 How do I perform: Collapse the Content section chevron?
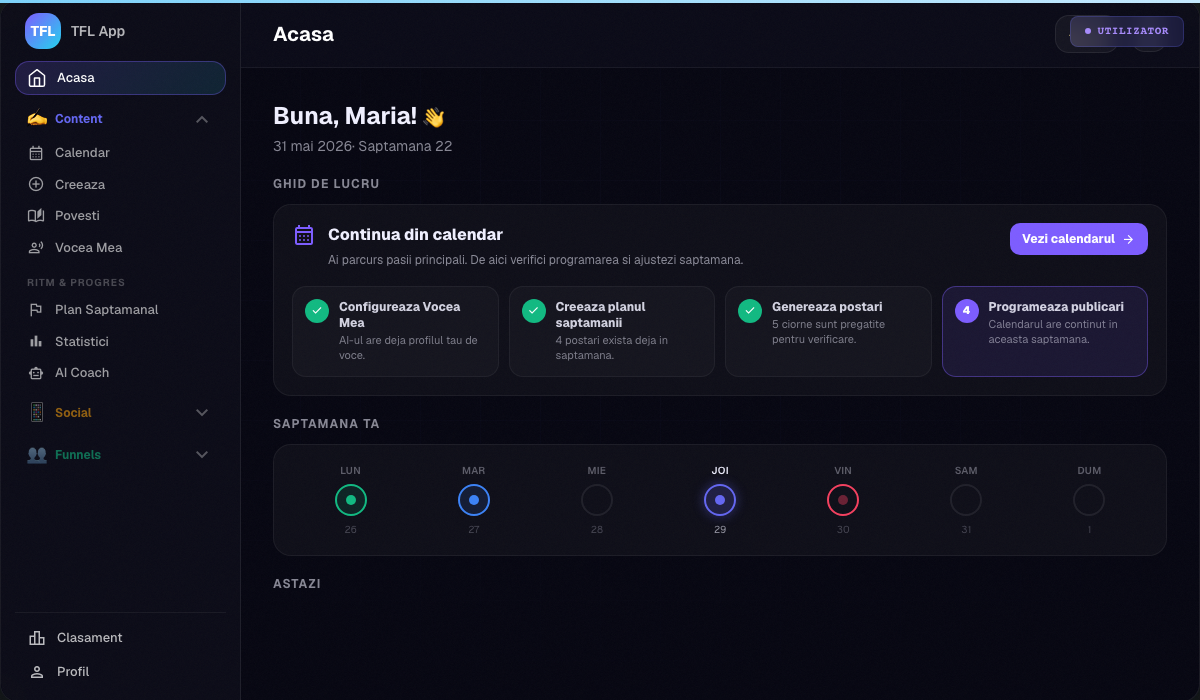[202, 119]
